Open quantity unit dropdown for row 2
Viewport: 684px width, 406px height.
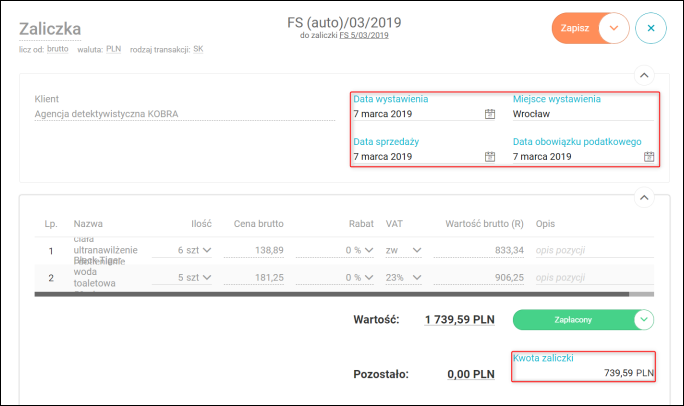[207, 277]
